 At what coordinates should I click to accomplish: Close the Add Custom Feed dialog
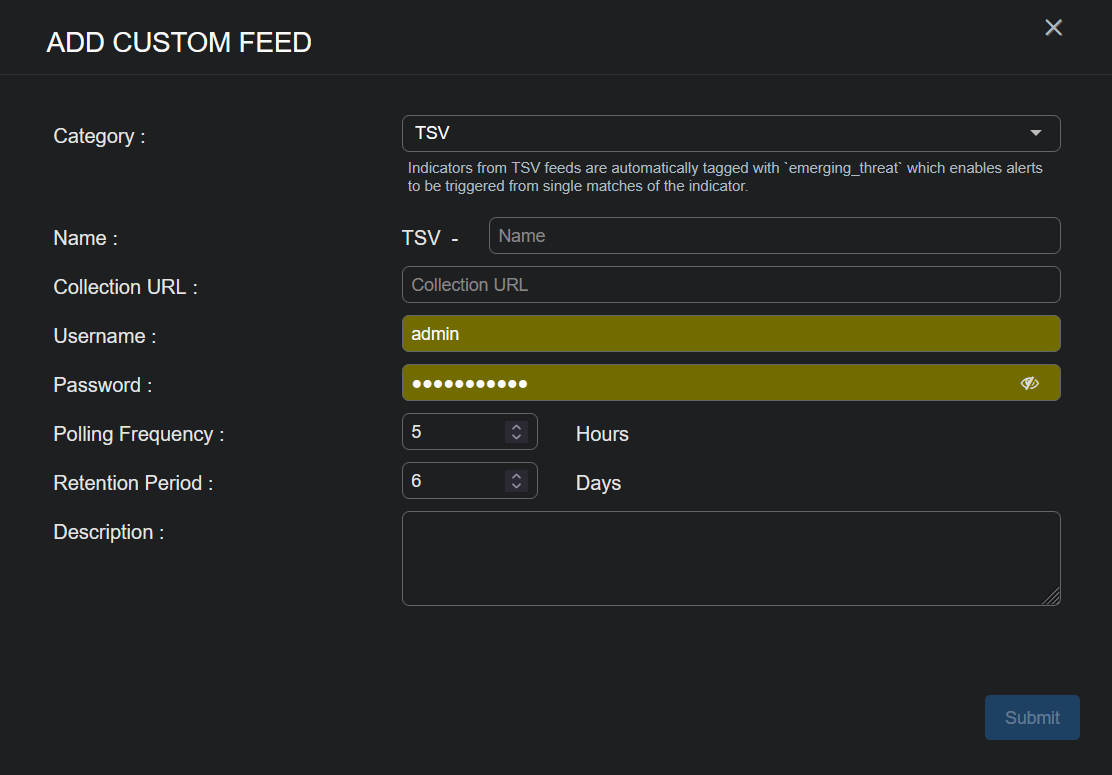click(x=1053, y=28)
